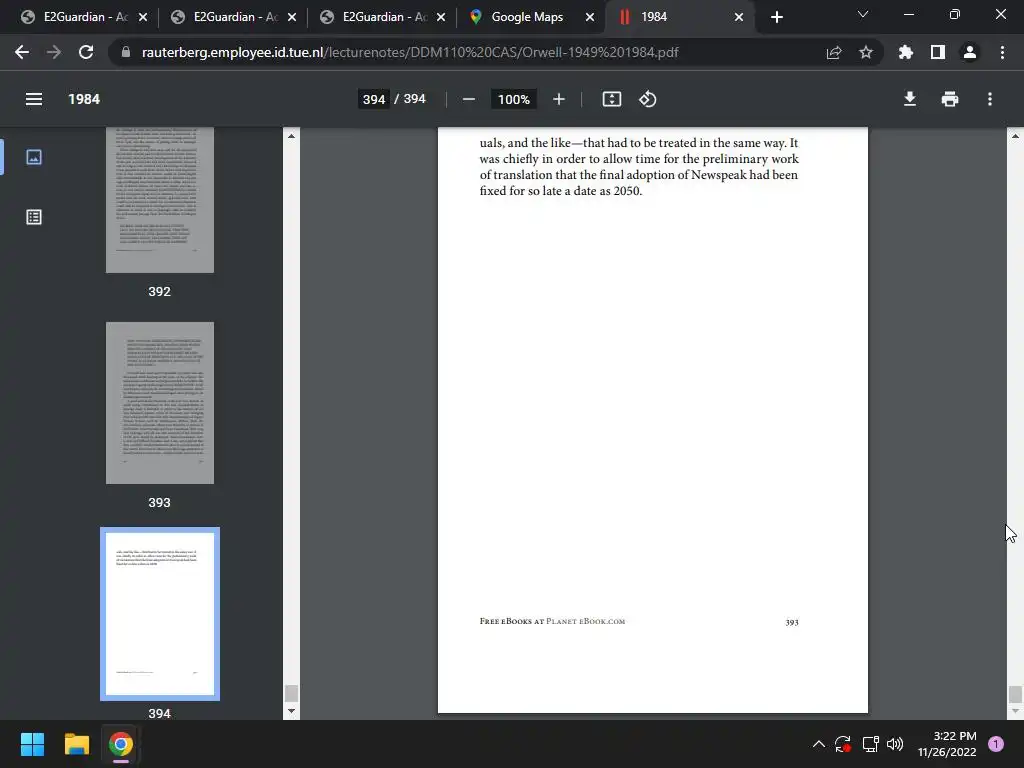Open Chrome three-dot menu
Image resolution: width=1024 pixels, height=768 pixels.
pyautogui.click(x=1002, y=52)
